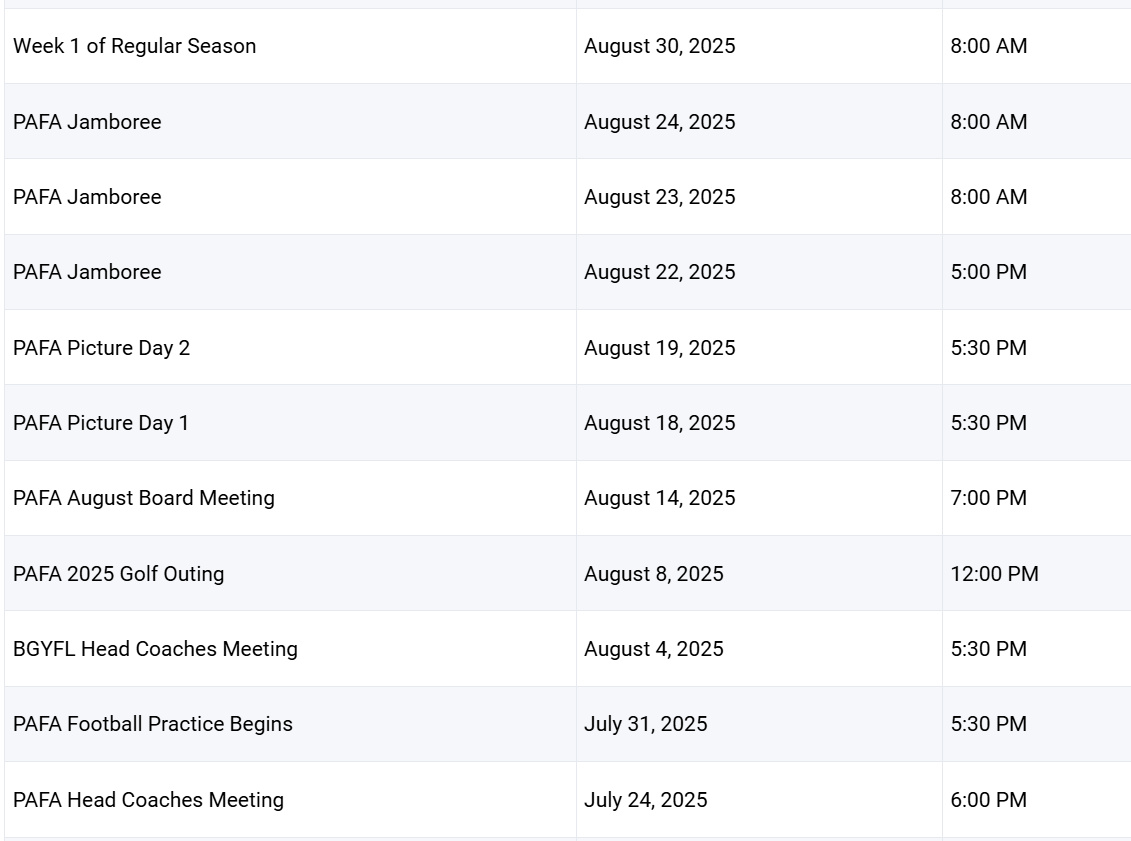This screenshot has height=841, width=1131.
Task: Select the July 24, 2025 date cell
Action: [645, 800]
